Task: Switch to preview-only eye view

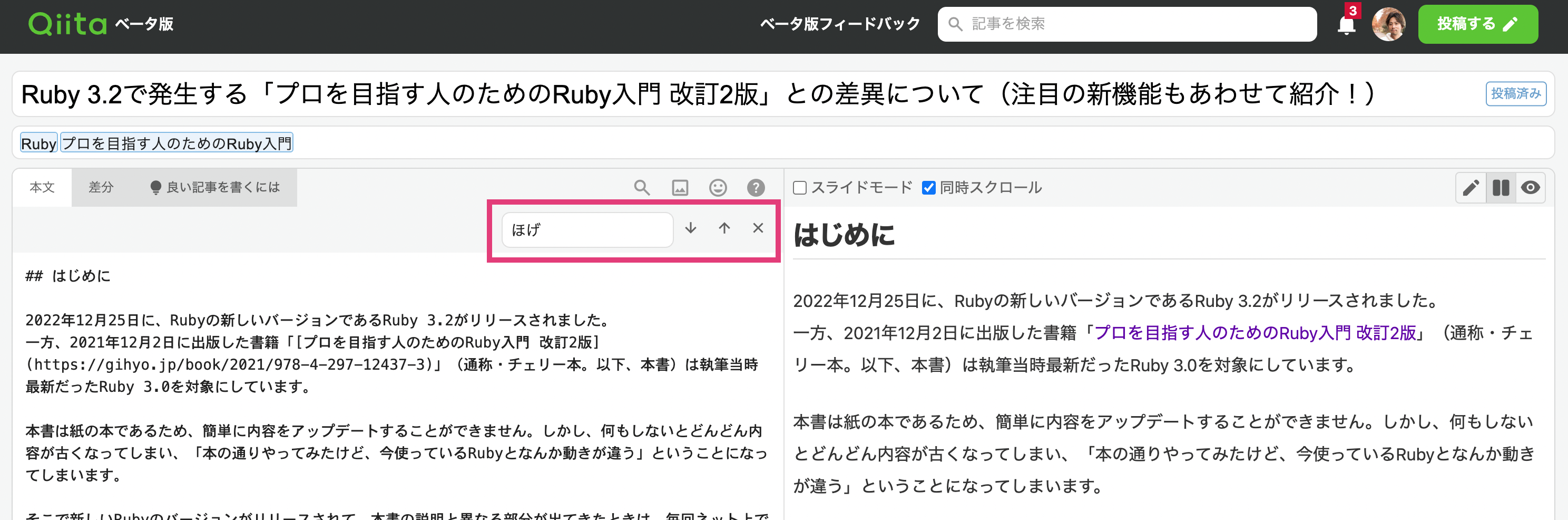Action: 1530,188
